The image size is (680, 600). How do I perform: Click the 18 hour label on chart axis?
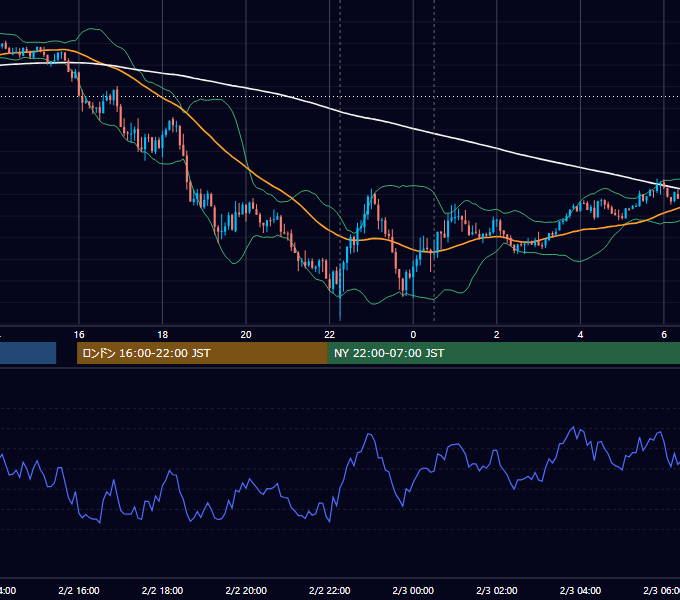pyautogui.click(x=163, y=335)
